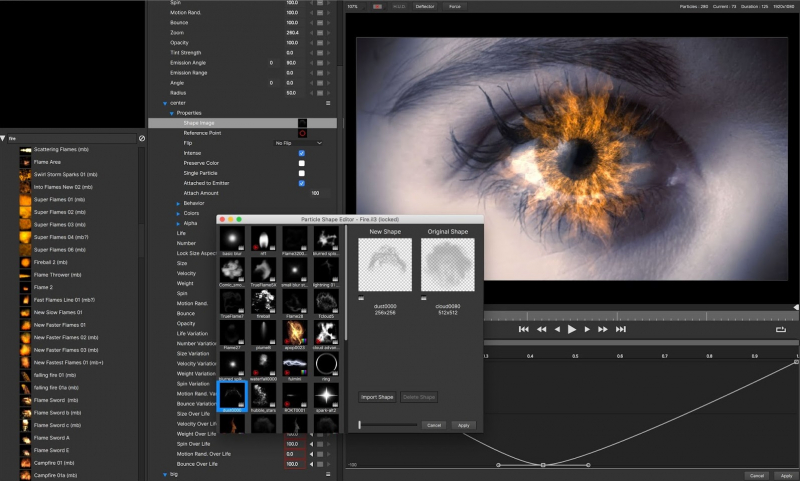Step back one frame

(557, 328)
